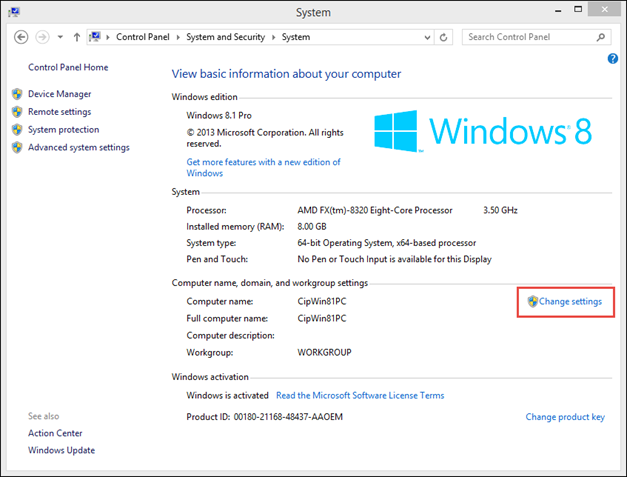The height and width of the screenshot is (477, 627).
Task: Click Change product key
Action: (565, 417)
